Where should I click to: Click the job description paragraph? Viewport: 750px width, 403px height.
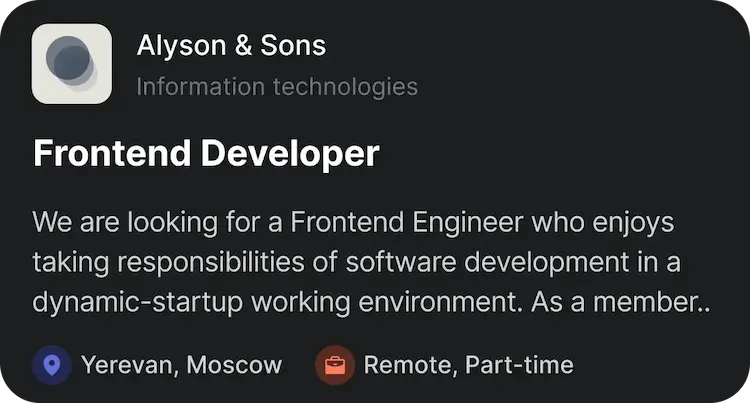tap(370, 261)
